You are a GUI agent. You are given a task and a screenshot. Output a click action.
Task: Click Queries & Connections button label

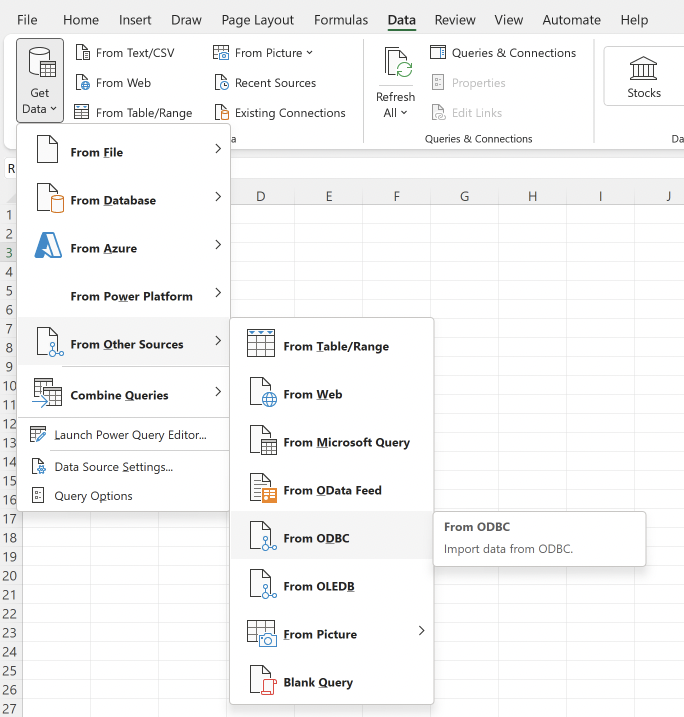(x=514, y=53)
